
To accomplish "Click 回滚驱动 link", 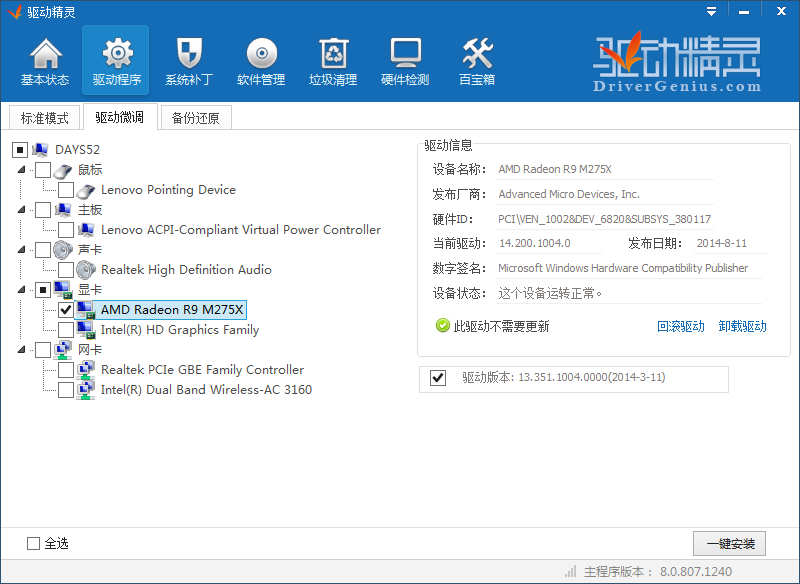I will coord(681,326).
